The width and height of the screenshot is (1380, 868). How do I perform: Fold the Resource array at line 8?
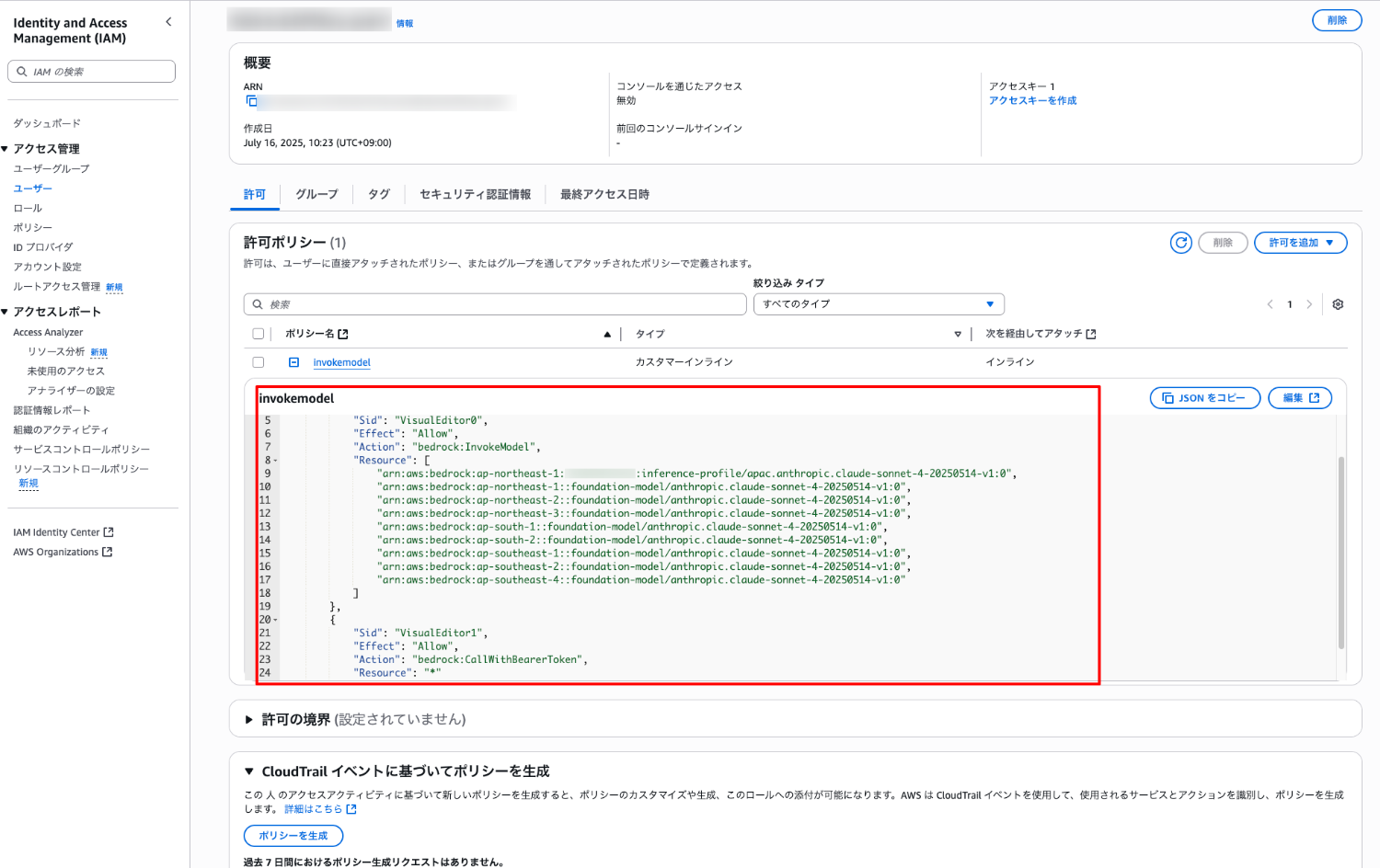coord(275,461)
